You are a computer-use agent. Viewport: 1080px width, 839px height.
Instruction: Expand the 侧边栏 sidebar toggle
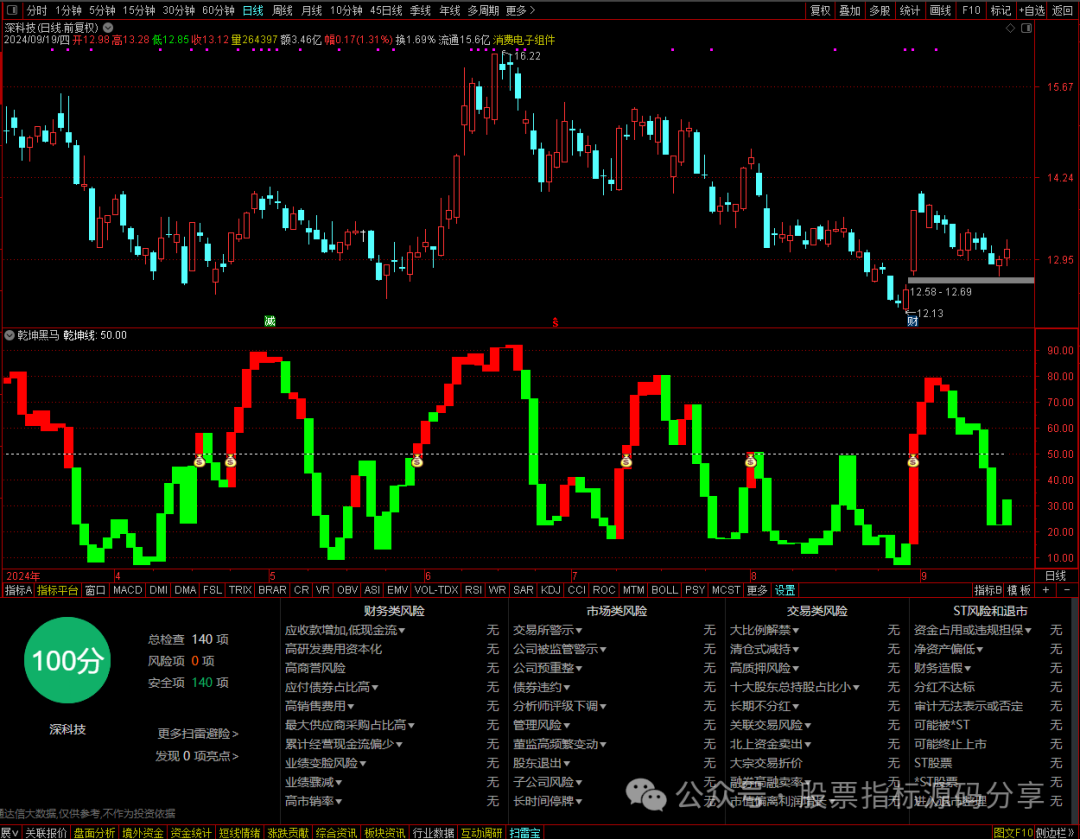pos(1055,833)
